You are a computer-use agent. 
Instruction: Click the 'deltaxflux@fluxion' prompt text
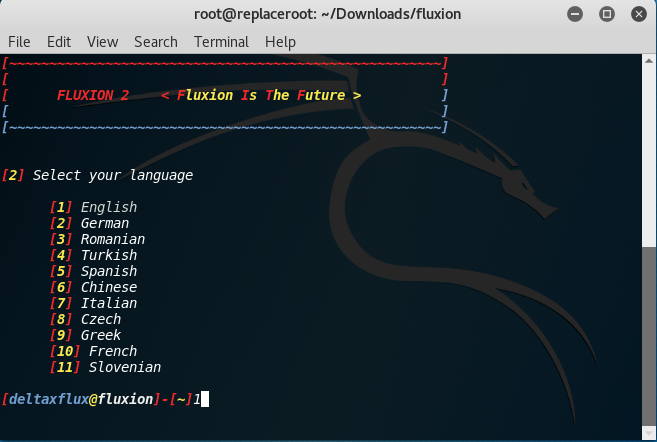[81, 399]
